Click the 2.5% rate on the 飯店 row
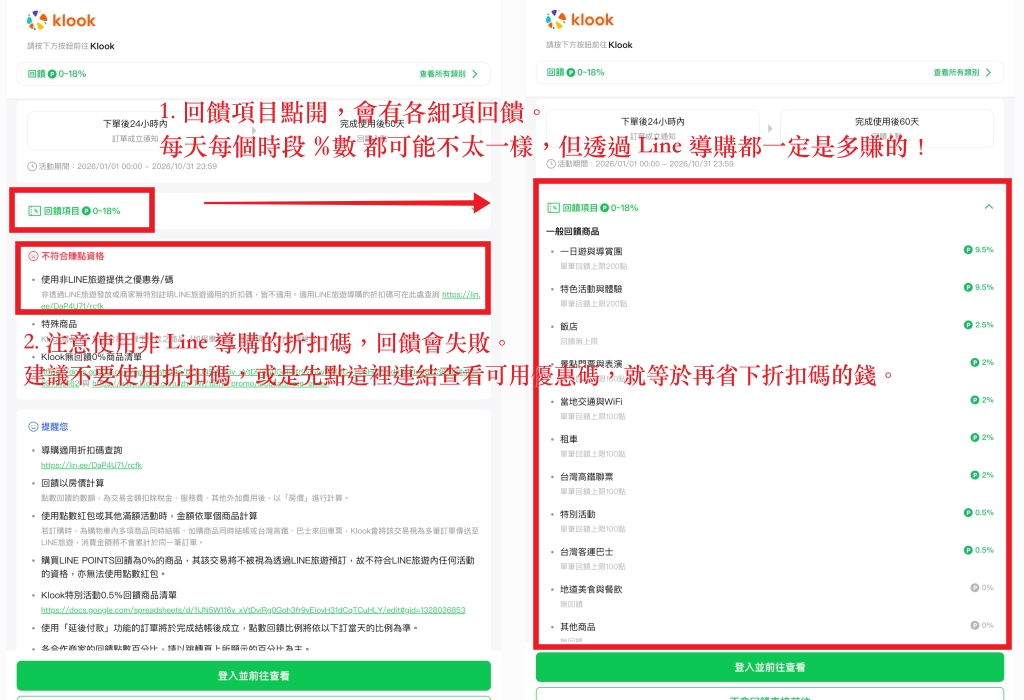The height and width of the screenshot is (700, 1024). point(984,325)
